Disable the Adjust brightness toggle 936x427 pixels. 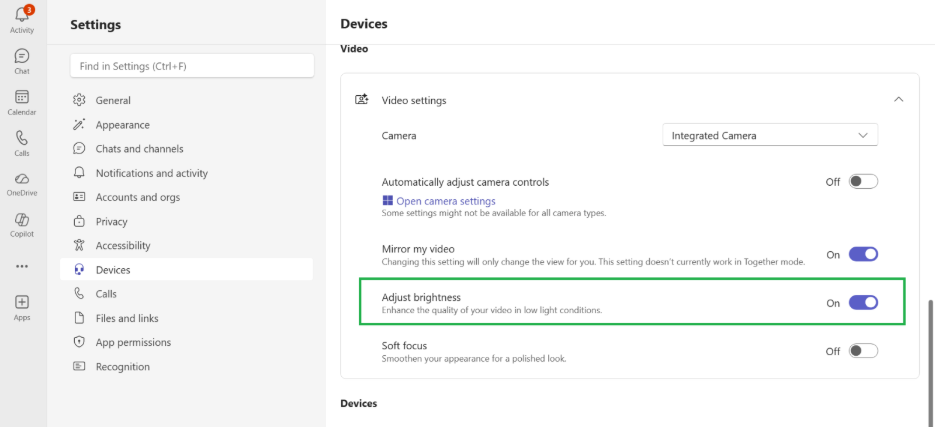863,303
